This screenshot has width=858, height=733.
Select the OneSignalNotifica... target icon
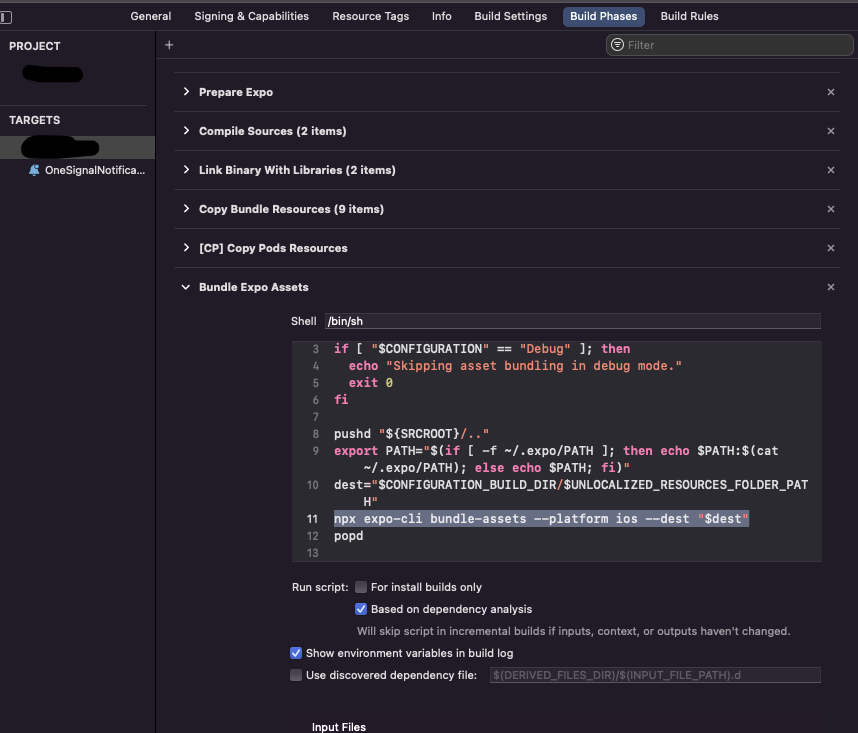34,170
